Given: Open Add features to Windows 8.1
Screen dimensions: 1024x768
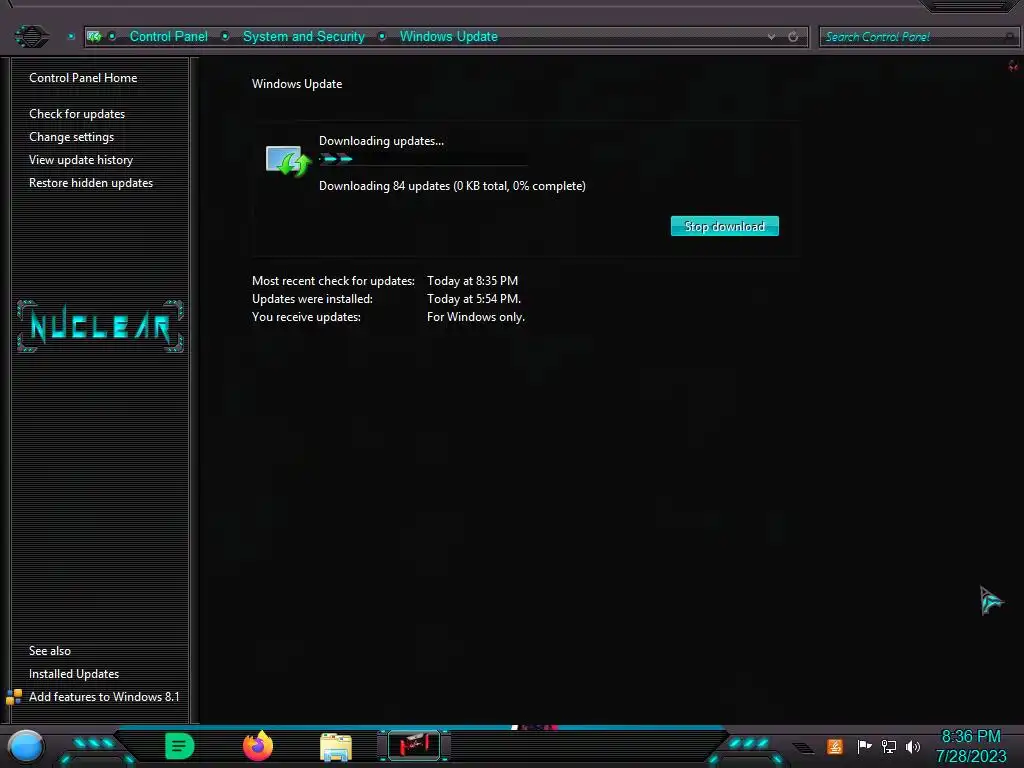Looking at the screenshot, I should (104, 697).
